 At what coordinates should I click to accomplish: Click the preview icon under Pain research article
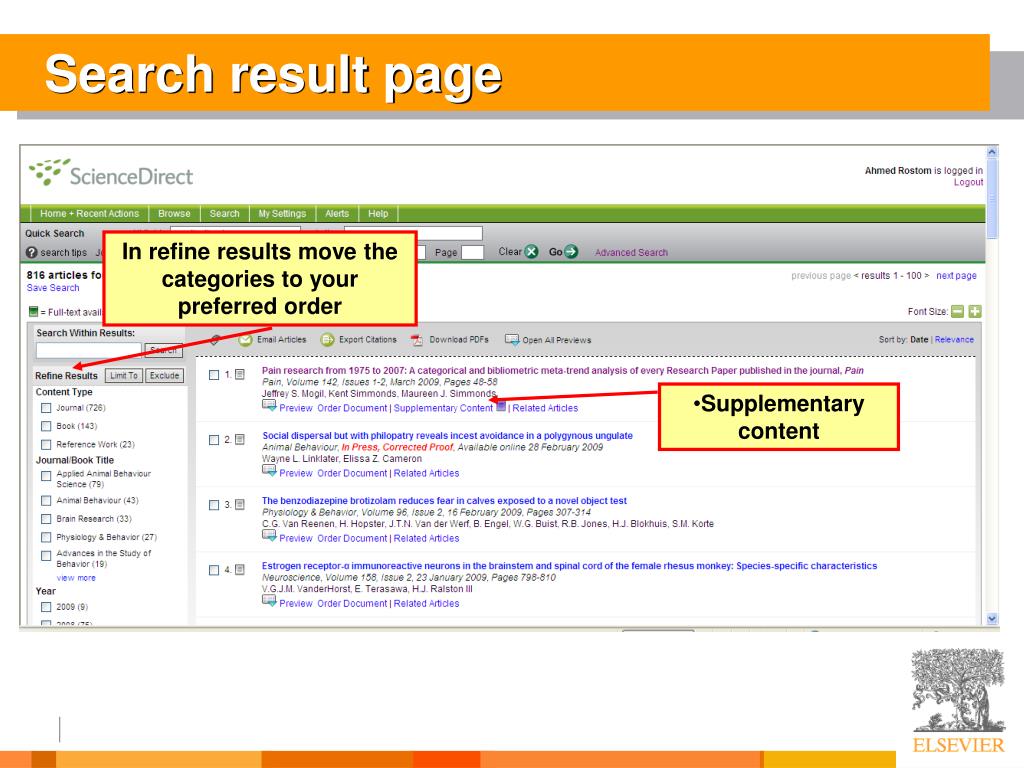(x=269, y=406)
